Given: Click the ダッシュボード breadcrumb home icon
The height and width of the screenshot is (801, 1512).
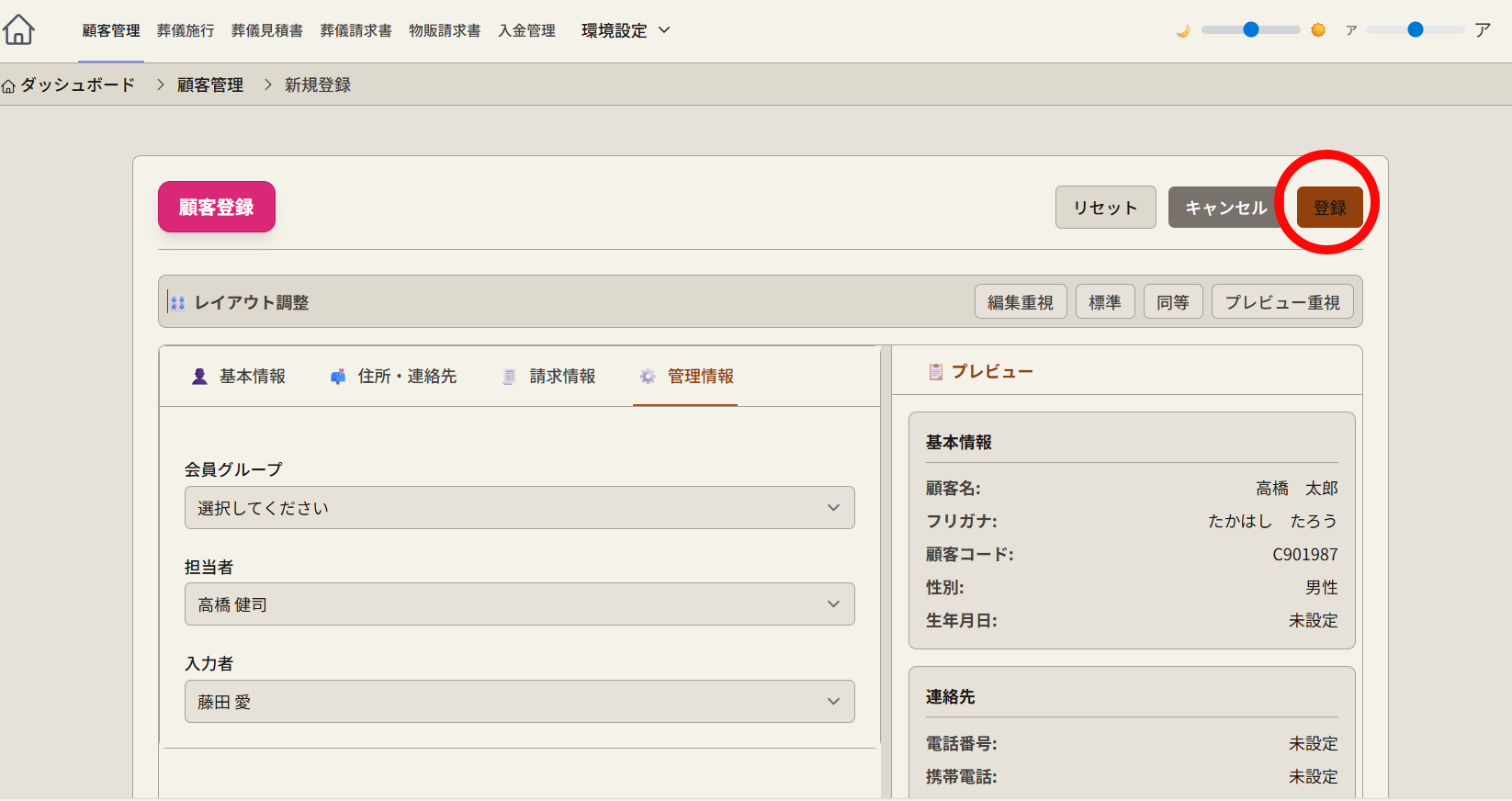Looking at the screenshot, I should tap(9, 86).
